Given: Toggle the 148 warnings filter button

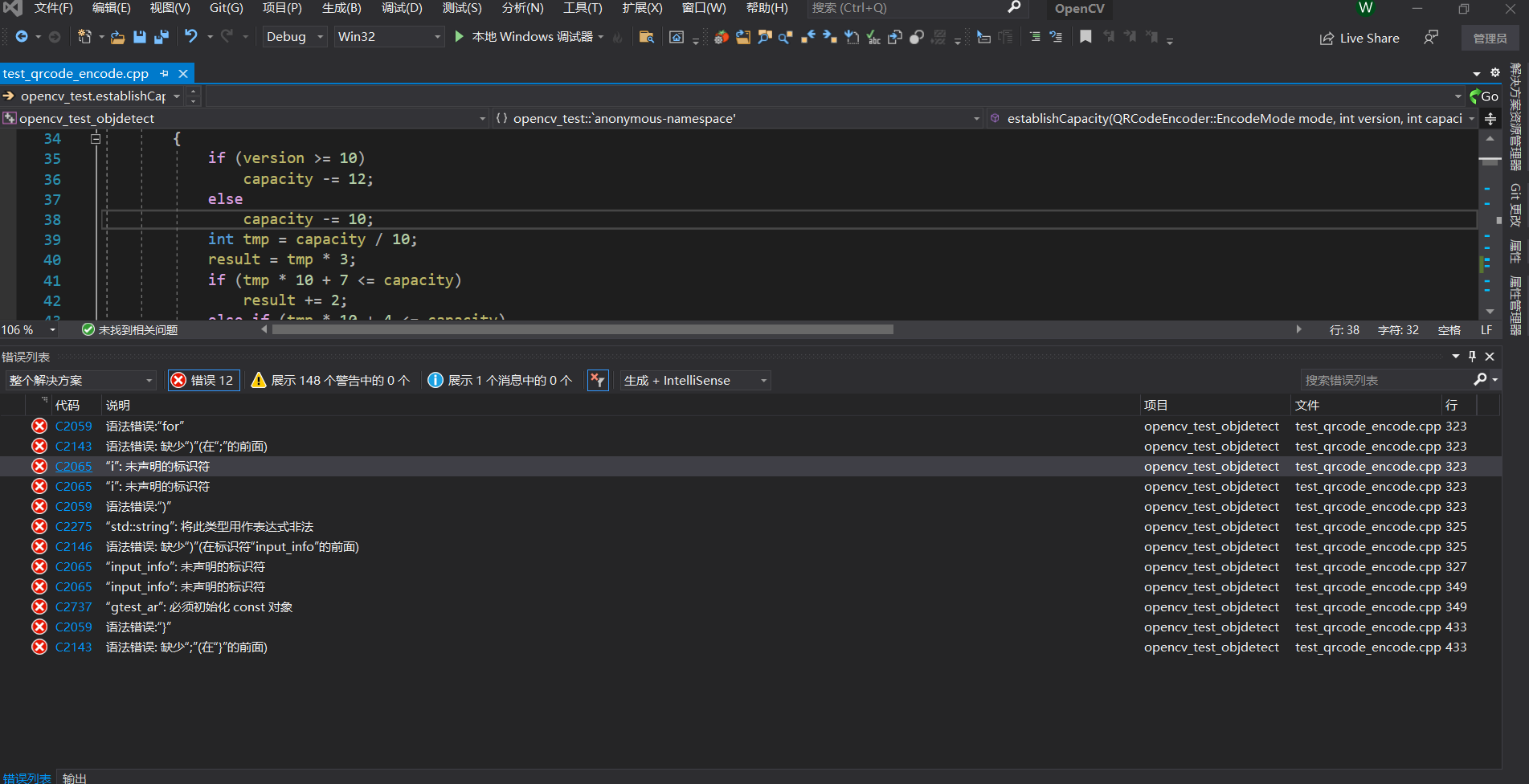Looking at the screenshot, I should 330,381.
